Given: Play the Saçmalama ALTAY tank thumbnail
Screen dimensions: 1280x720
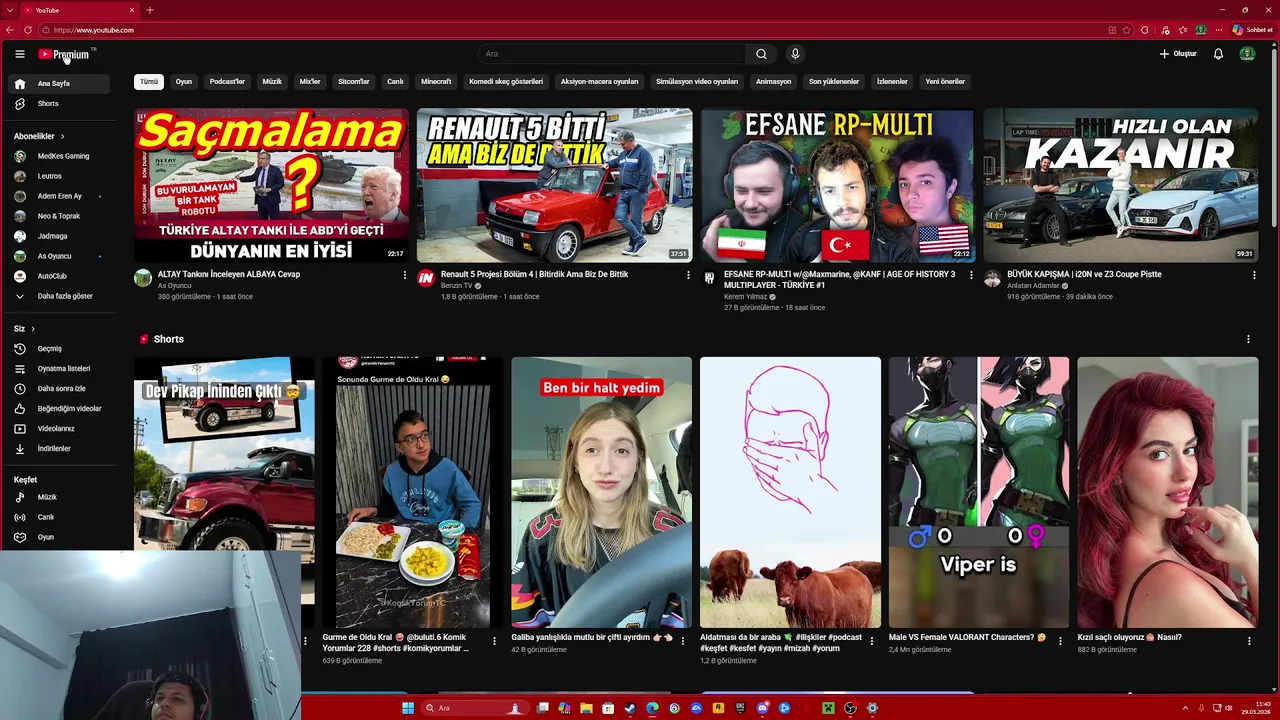Looking at the screenshot, I should click(x=271, y=185).
